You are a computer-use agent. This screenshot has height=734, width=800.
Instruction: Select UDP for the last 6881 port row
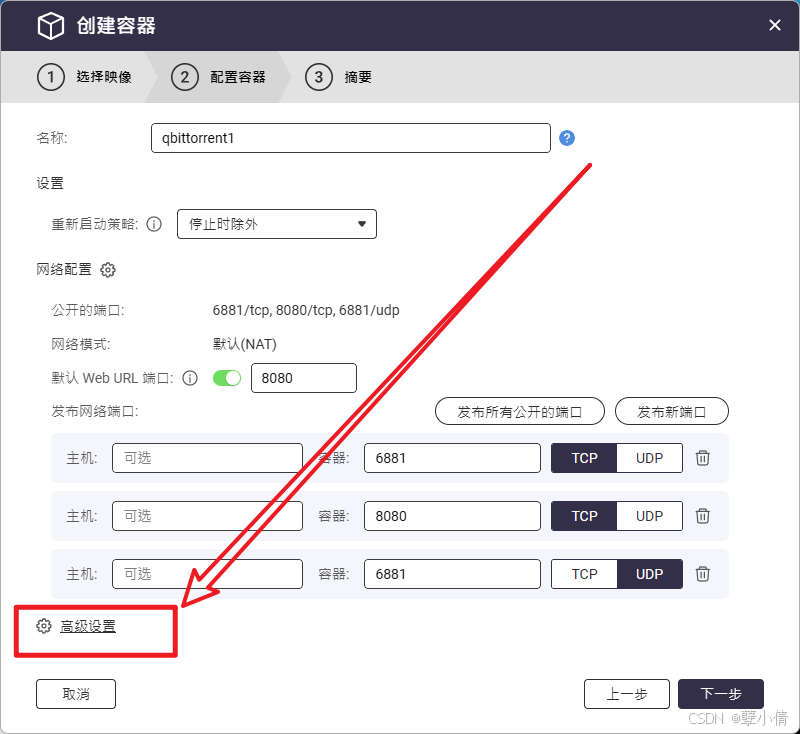click(649, 574)
